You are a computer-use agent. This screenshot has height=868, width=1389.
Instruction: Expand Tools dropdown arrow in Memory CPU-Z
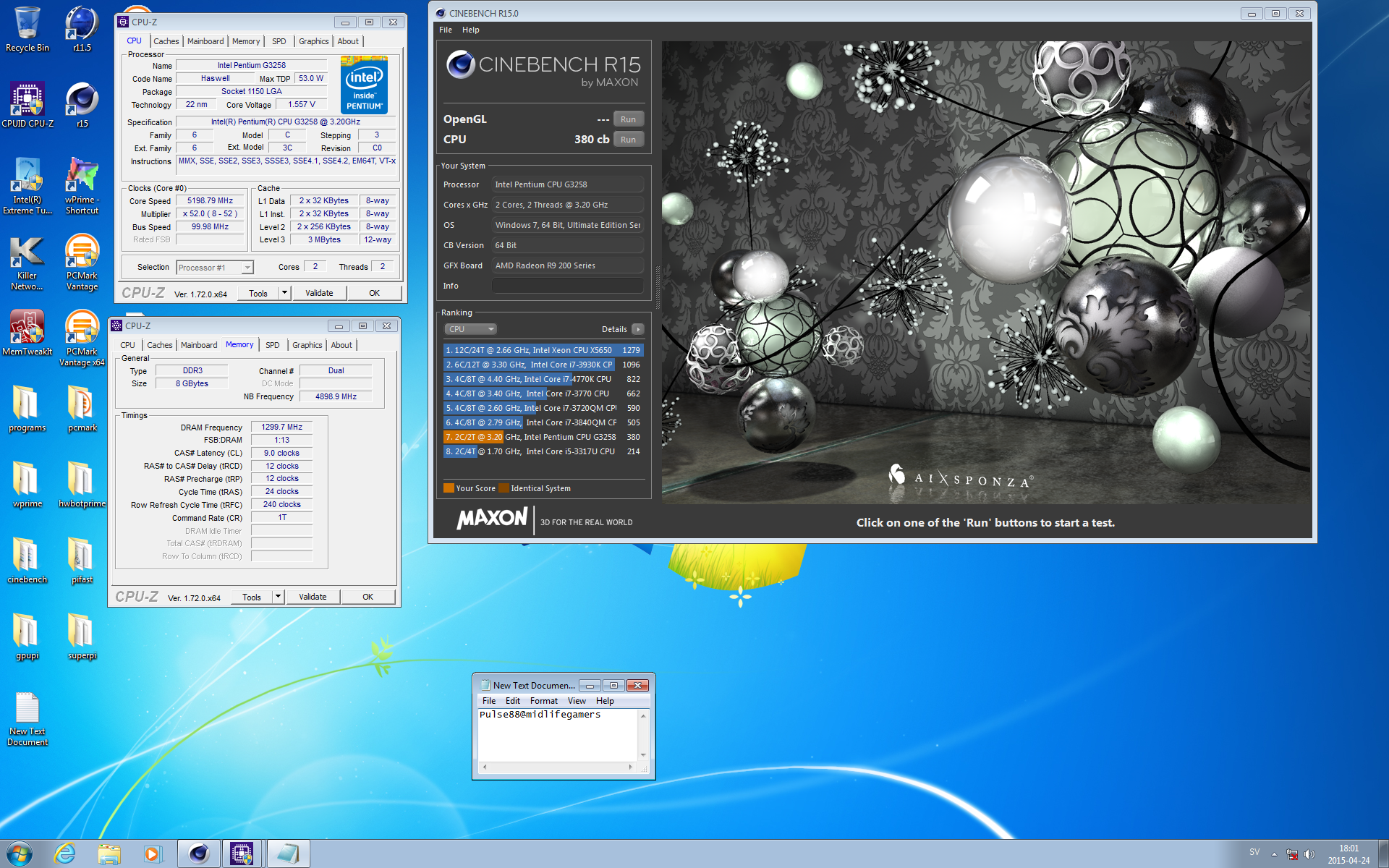click(278, 597)
